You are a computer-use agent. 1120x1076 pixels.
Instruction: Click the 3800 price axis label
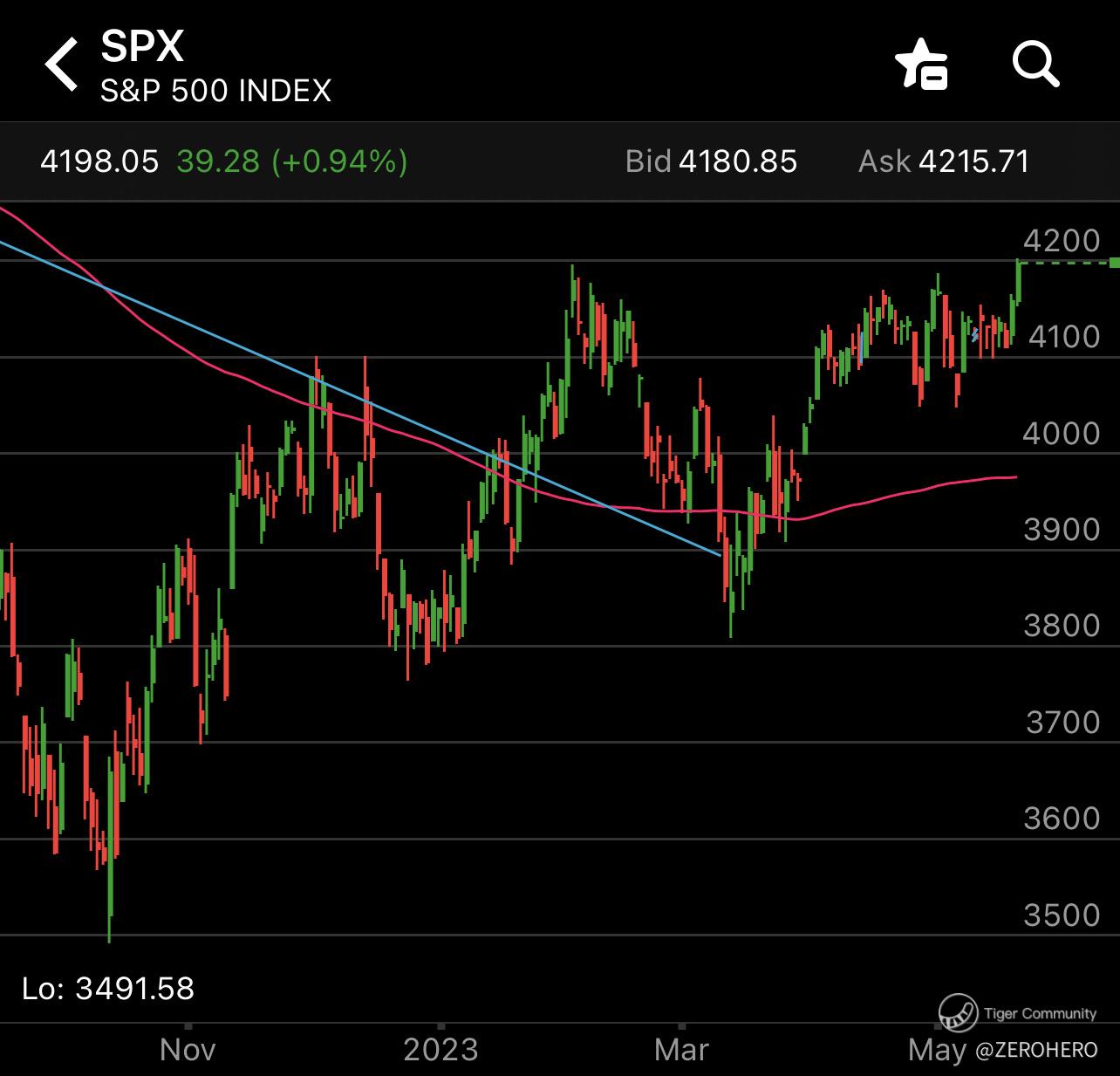click(1062, 626)
